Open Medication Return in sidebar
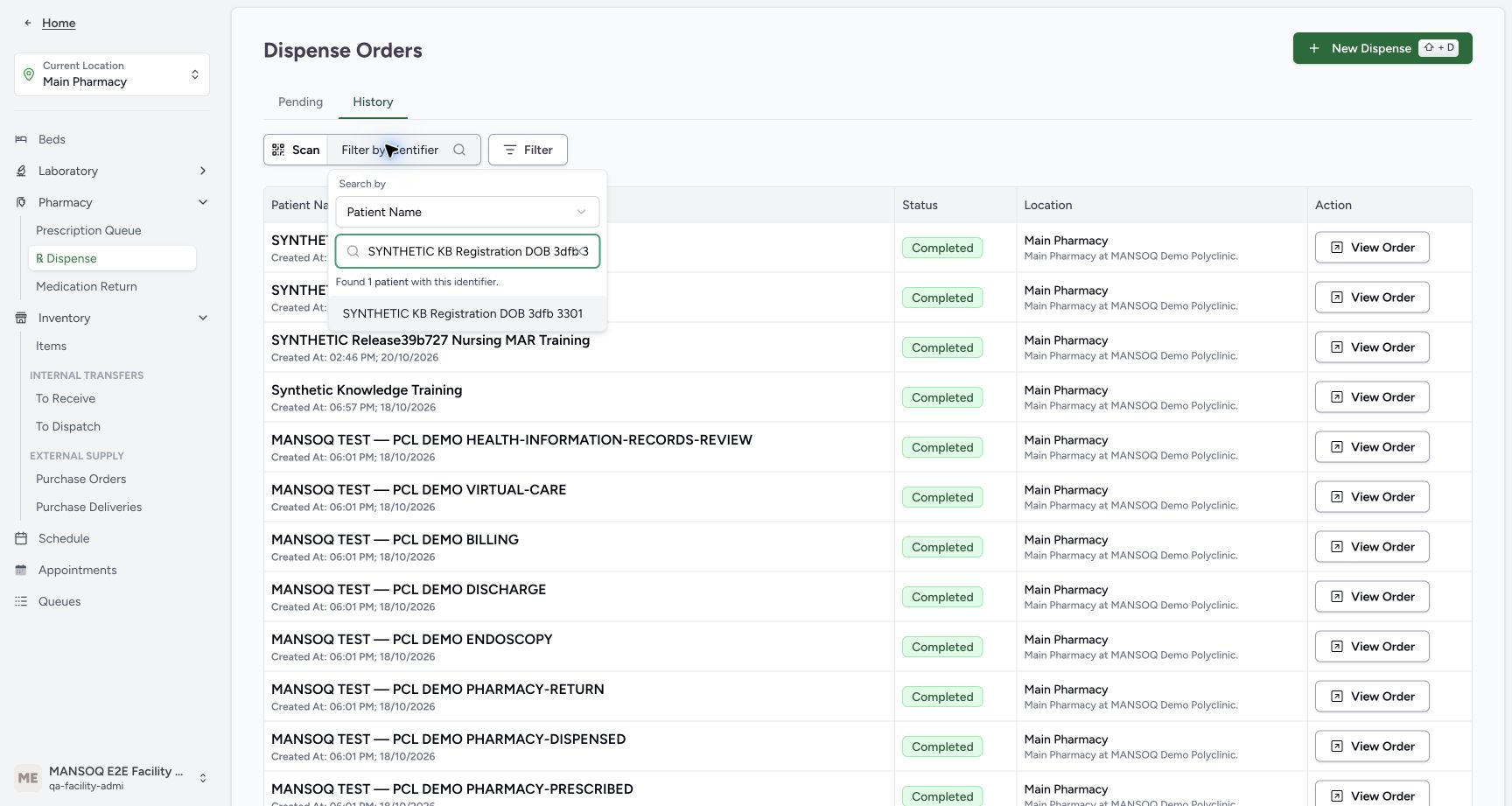Image resolution: width=1512 pixels, height=806 pixels. 87,286
